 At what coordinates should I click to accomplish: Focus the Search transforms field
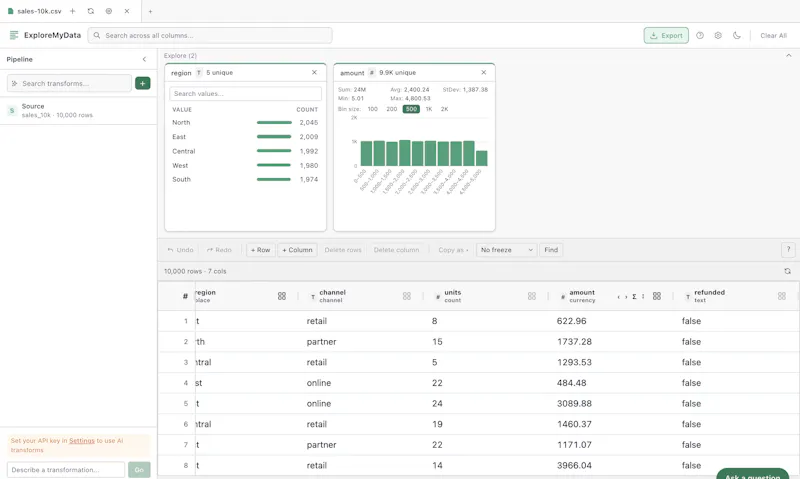69,83
